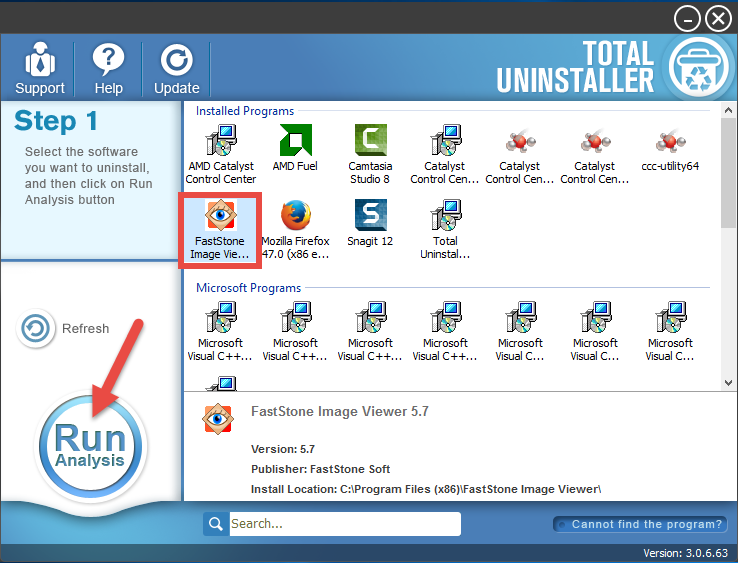Click the program list scrollbar thumb
The height and width of the screenshot is (563, 738).
[728, 173]
